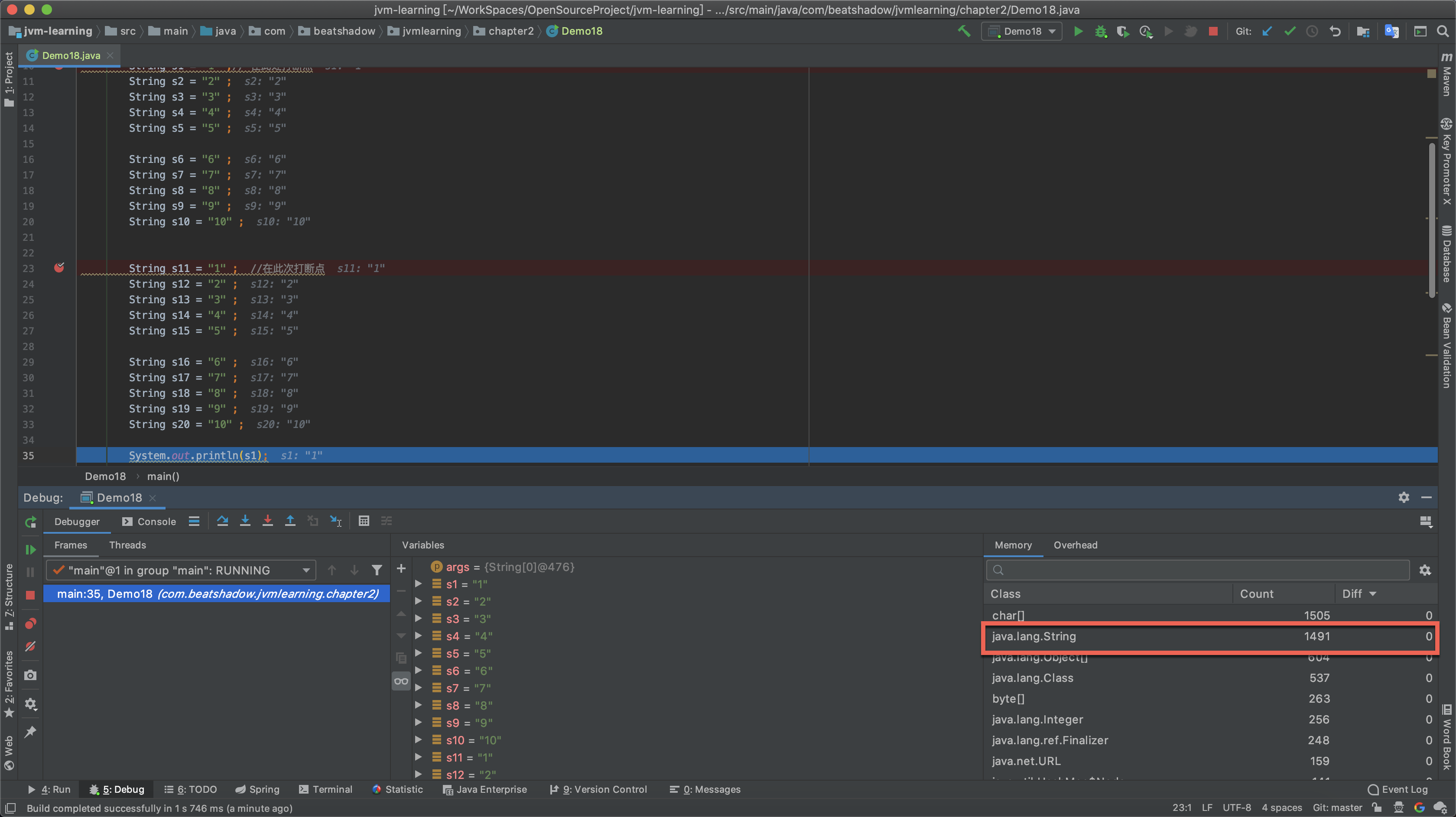This screenshot has height=817, width=1456.
Task: Open the Event Log
Action: [1397, 789]
